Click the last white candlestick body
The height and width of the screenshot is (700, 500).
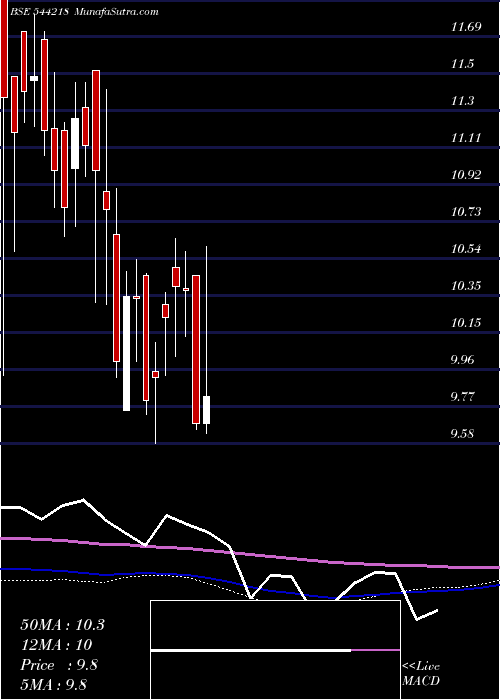[x=207, y=410]
